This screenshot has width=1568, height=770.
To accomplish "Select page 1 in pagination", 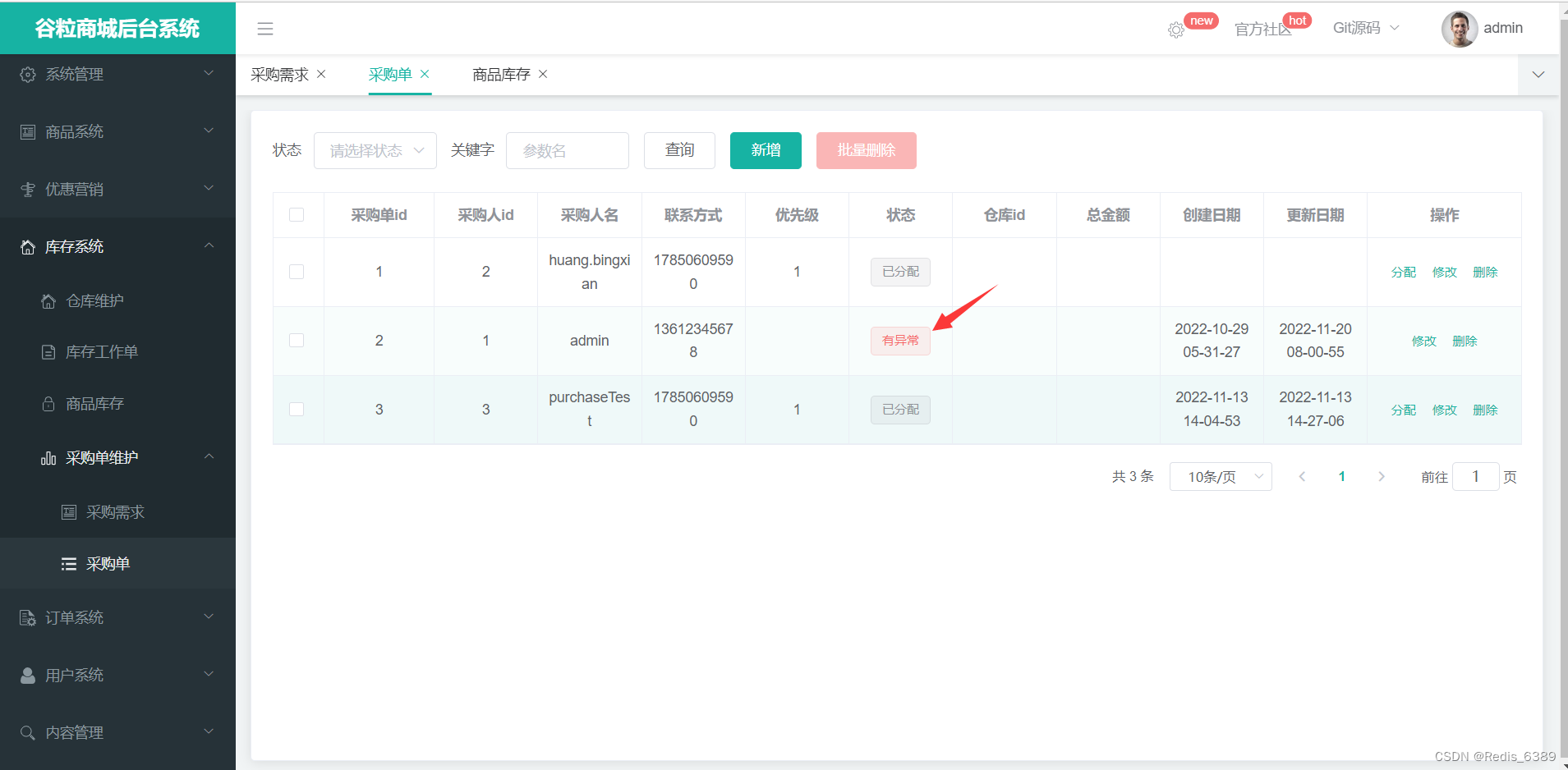I will coord(1342,477).
